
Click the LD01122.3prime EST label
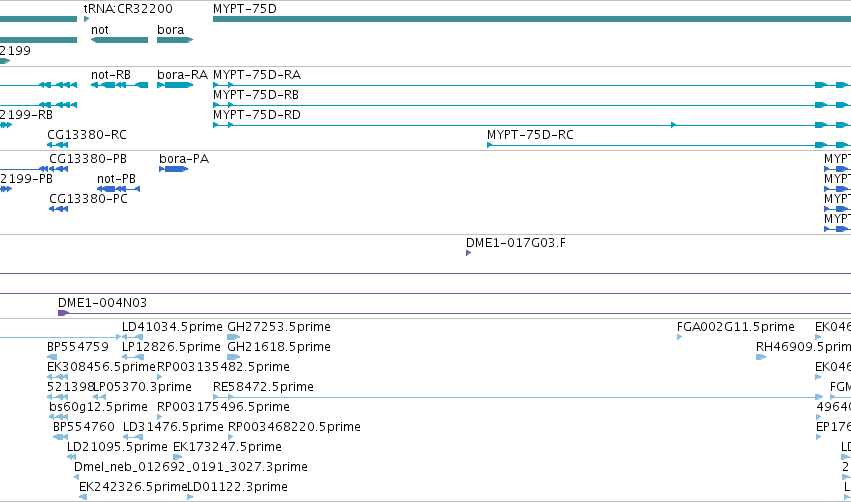(237, 487)
